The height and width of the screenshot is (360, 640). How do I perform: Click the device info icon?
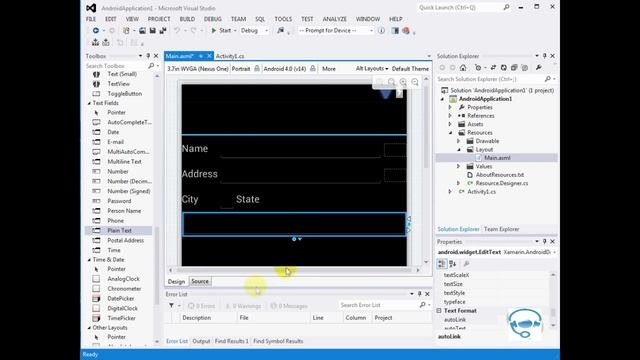pyautogui.click(x=381, y=31)
